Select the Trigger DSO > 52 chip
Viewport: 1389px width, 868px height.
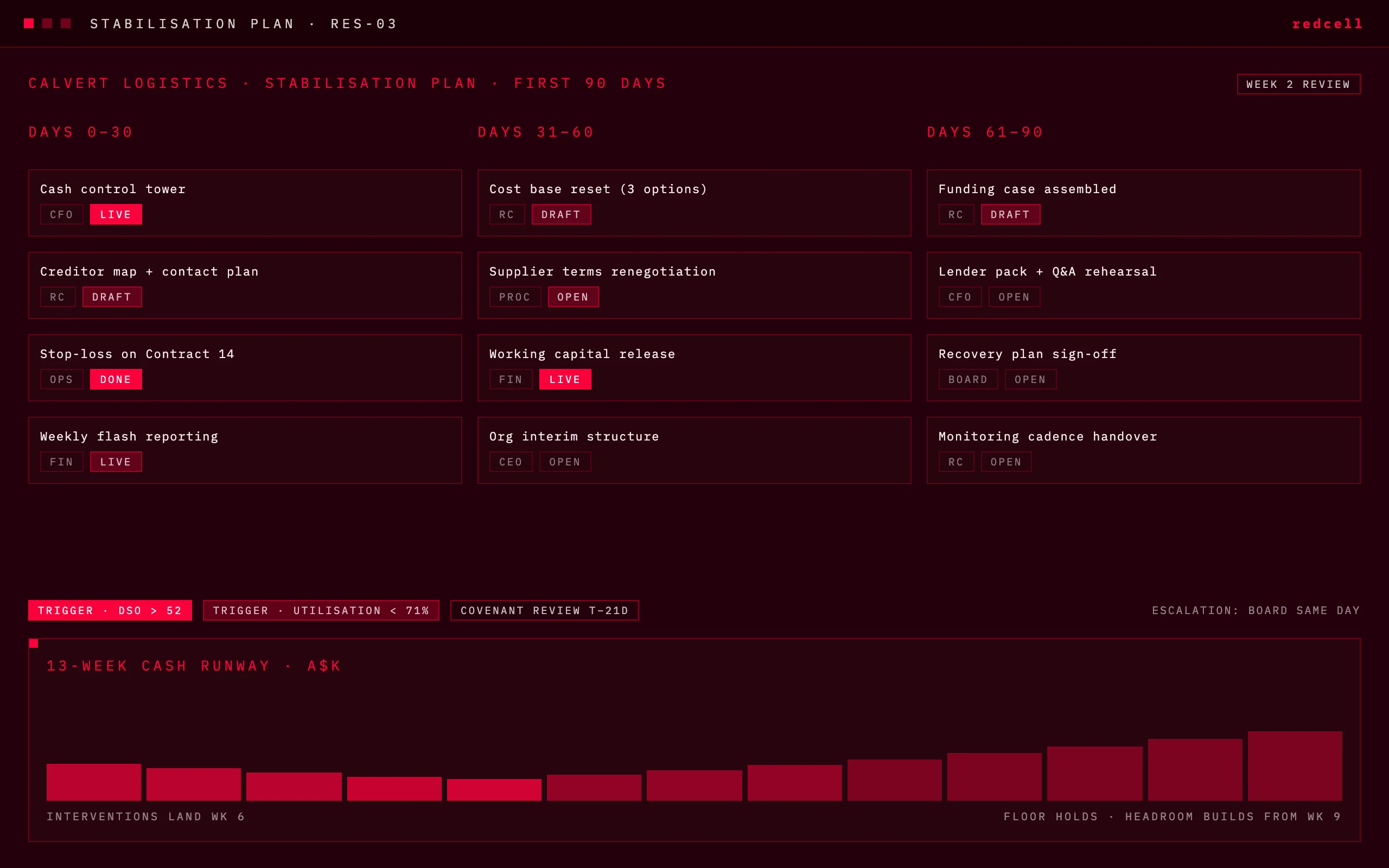click(110, 610)
